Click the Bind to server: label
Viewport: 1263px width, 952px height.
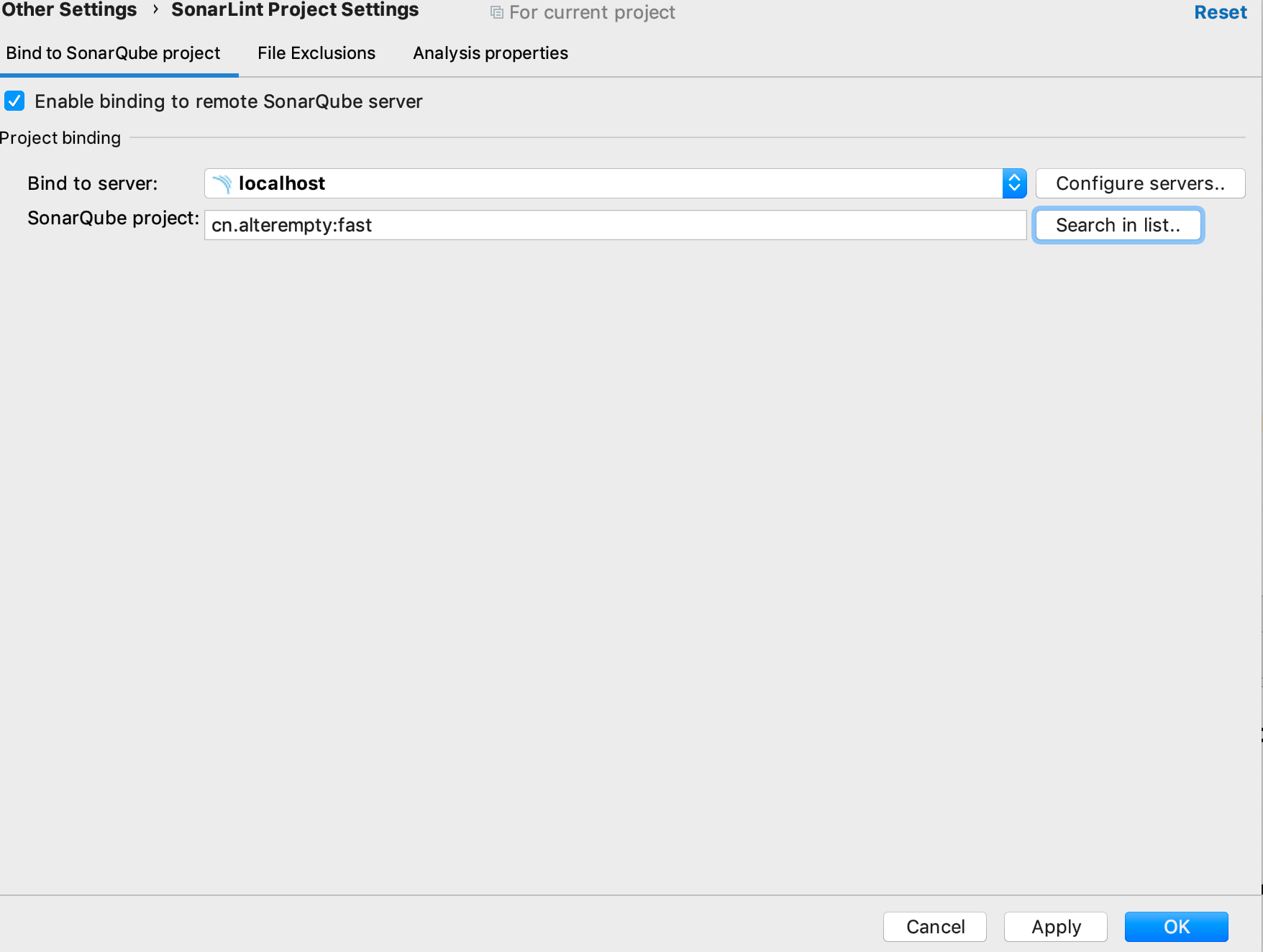93,183
